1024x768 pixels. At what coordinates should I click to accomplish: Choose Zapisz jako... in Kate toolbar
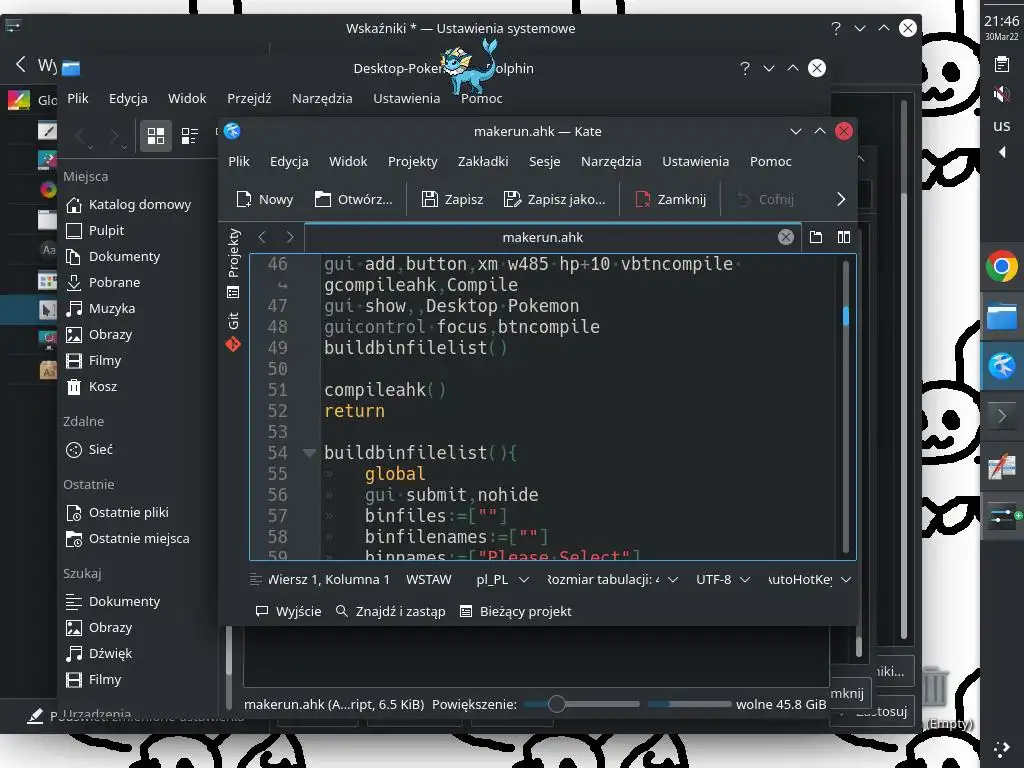pos(554,199)
